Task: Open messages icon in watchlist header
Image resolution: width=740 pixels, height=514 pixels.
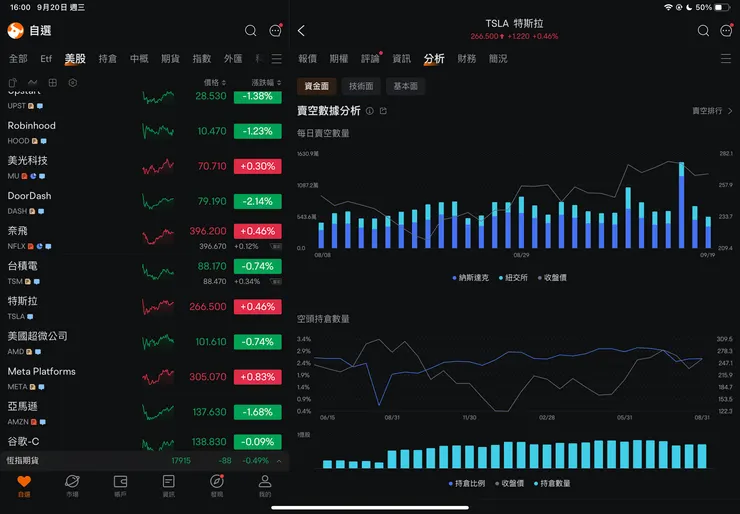Action: point(275,31)
